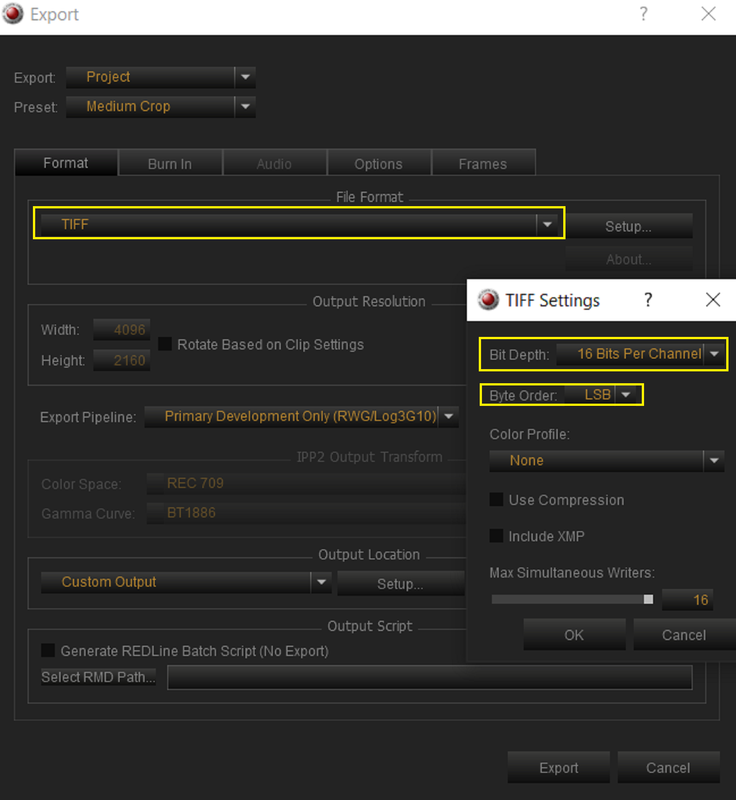Switch to the Audio tab
Screen dimensions: 736x800
click(274, 164)
